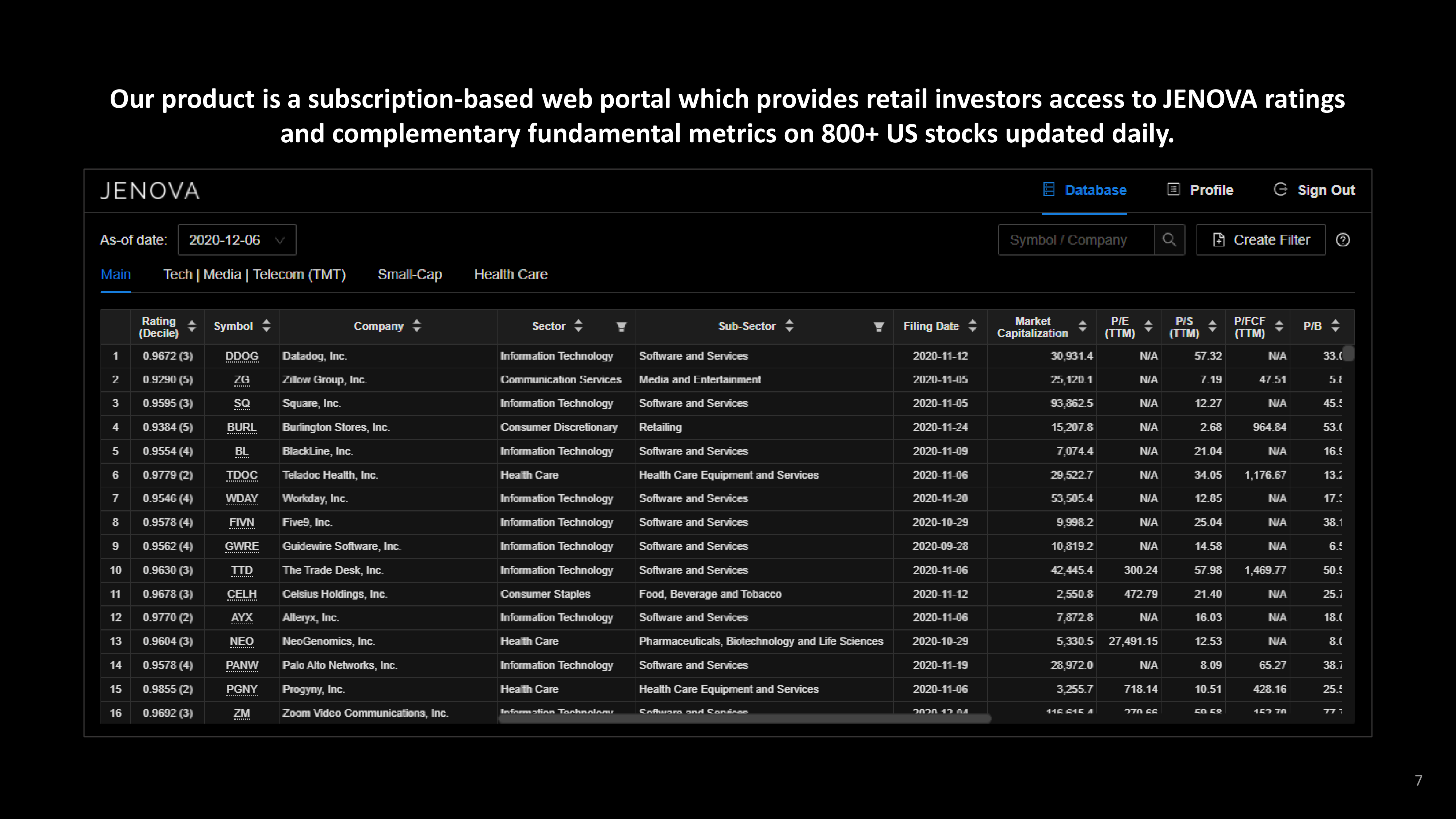The height and width of the screenshot is (819, 1456).
Task: Open the ZG symbol link
Action: tap(242, 380)
